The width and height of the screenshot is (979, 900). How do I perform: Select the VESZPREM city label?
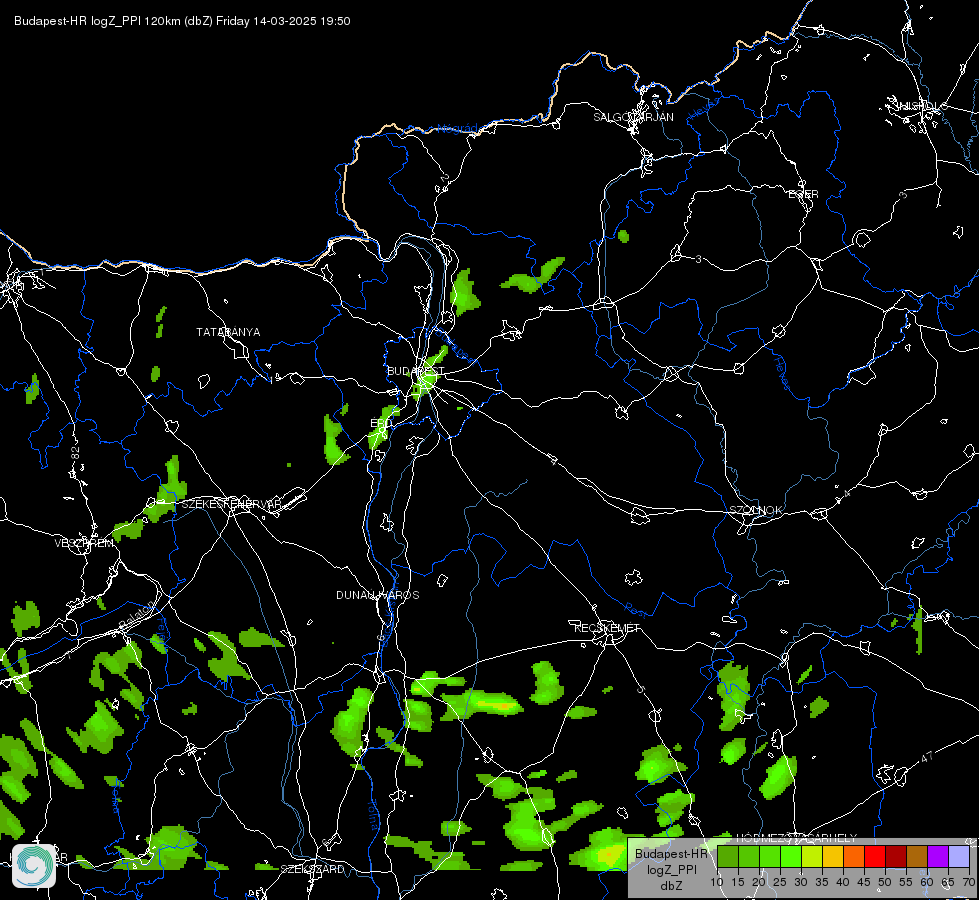84,543
